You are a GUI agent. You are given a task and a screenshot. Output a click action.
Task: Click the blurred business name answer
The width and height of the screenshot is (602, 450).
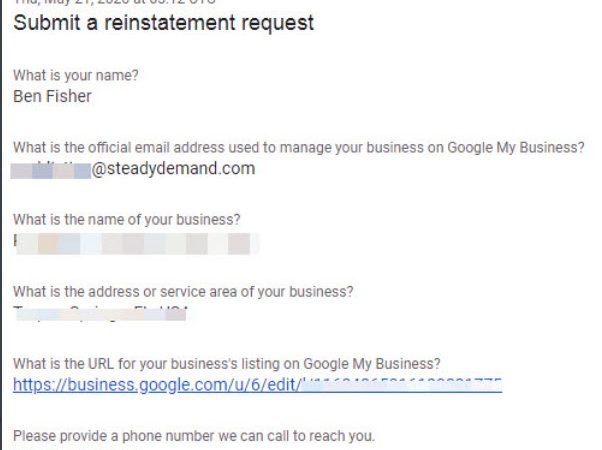(135, 242)
